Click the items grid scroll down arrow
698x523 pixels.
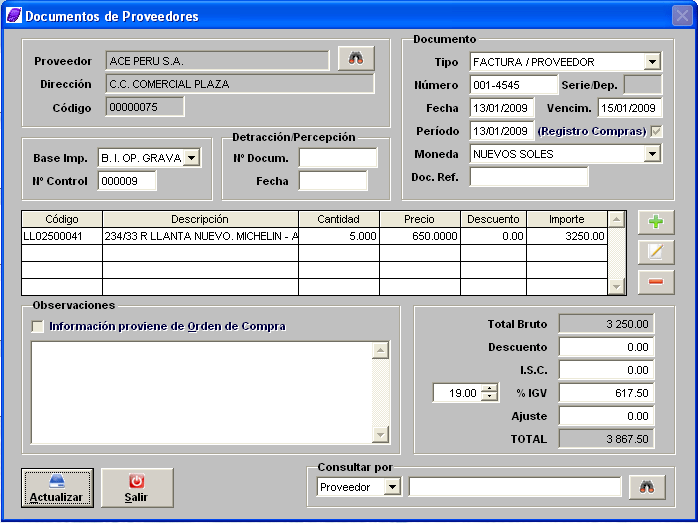tap(617, 287)
